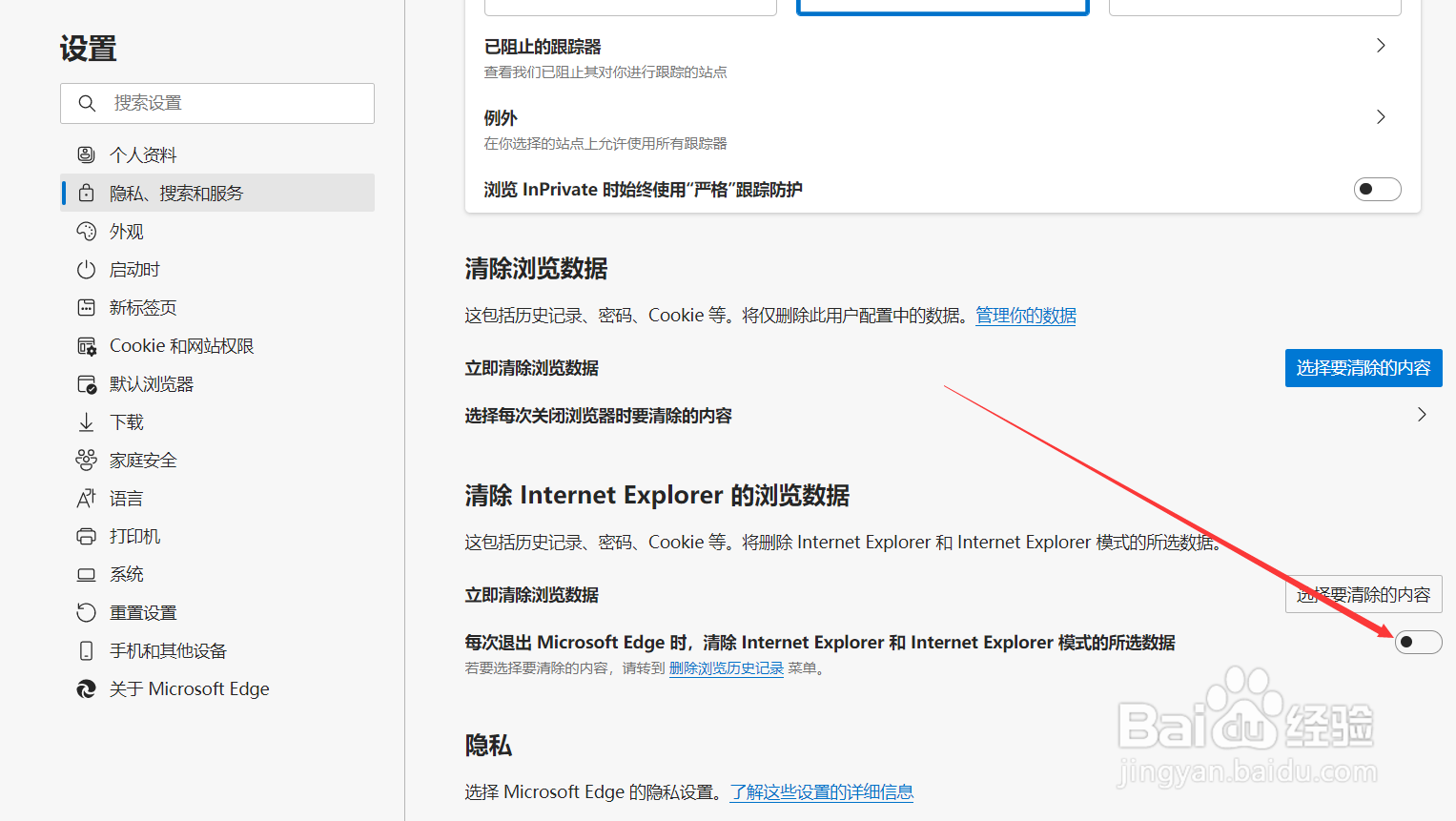
Task: Click the download arrow icon for 下载
Action: (x=86, y=421)
